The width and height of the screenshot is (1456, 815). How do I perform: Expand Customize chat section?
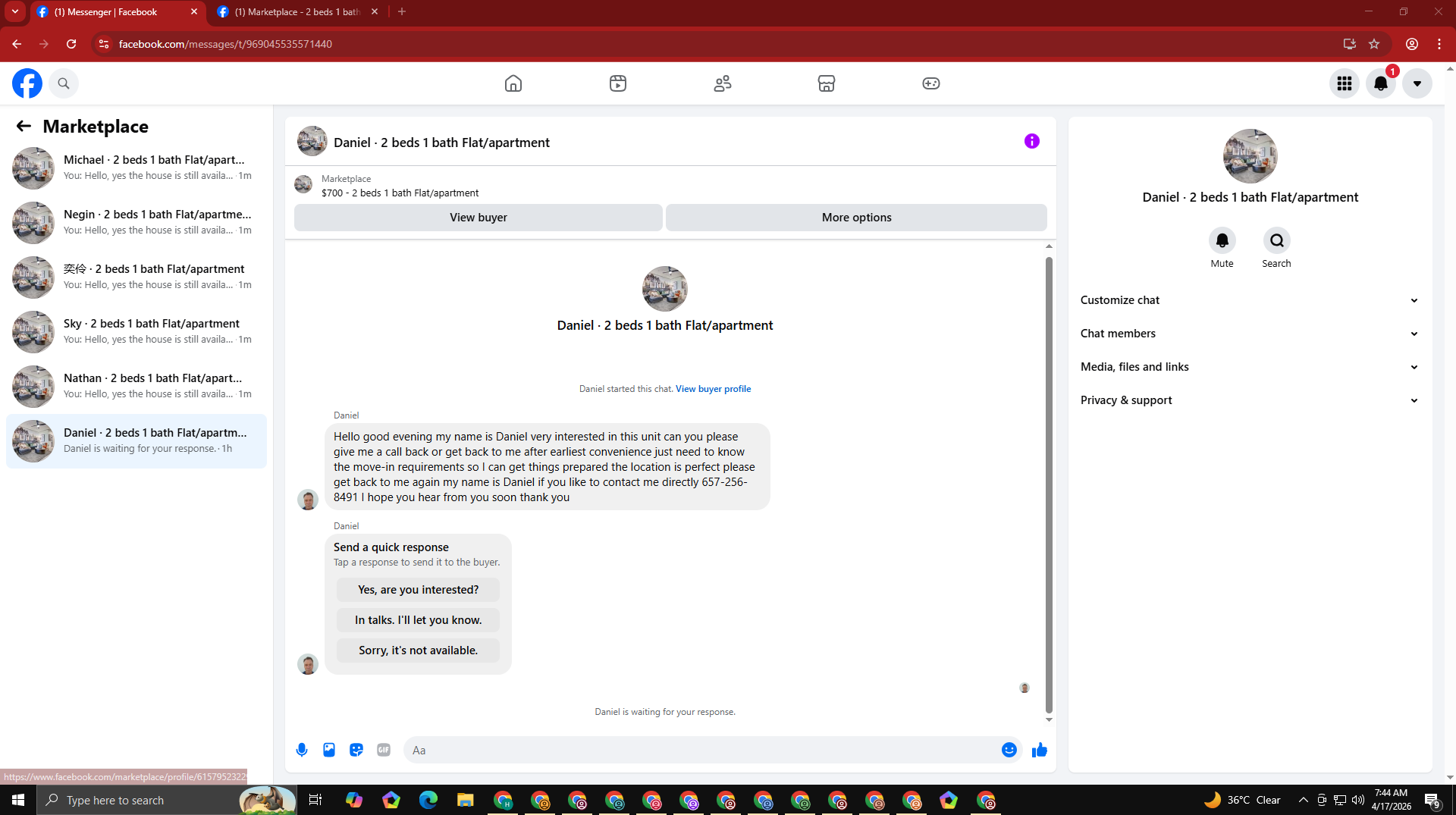point(1250,300)
